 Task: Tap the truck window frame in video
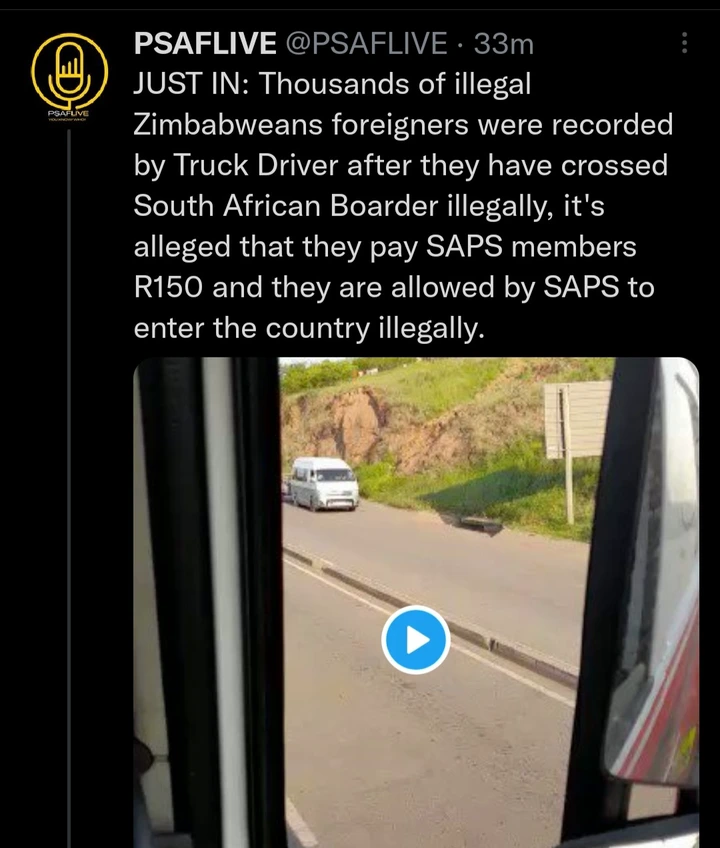[x=208, y=602]
